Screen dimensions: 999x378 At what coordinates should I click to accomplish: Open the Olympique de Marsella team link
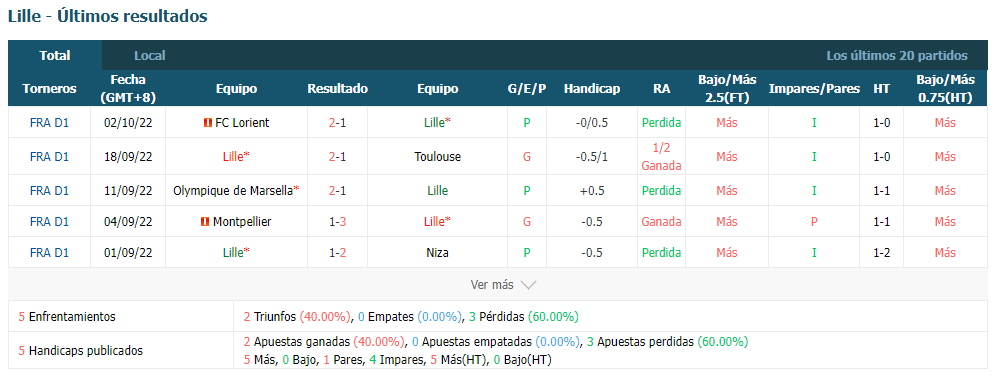[x=233, y=191]
